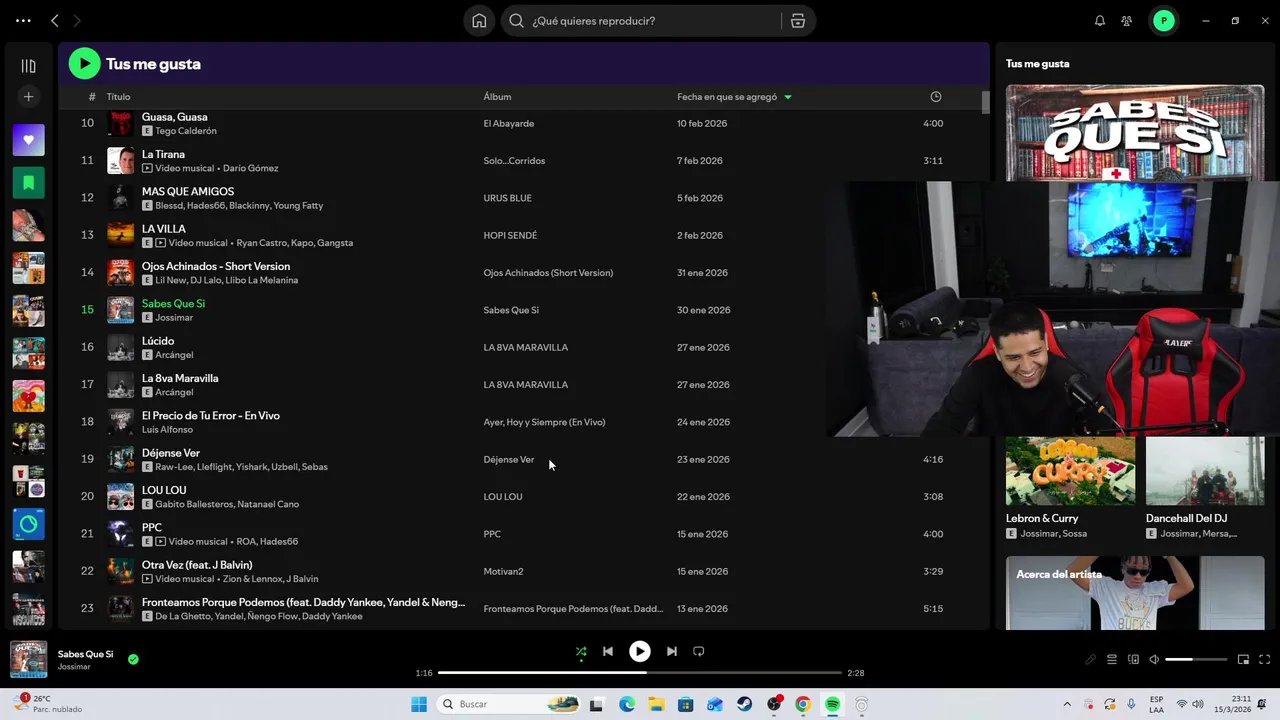The image size is (1280, 720).
Task: Open album El Abayarde link
Action: pyautogui.click(x=509, y=124)
